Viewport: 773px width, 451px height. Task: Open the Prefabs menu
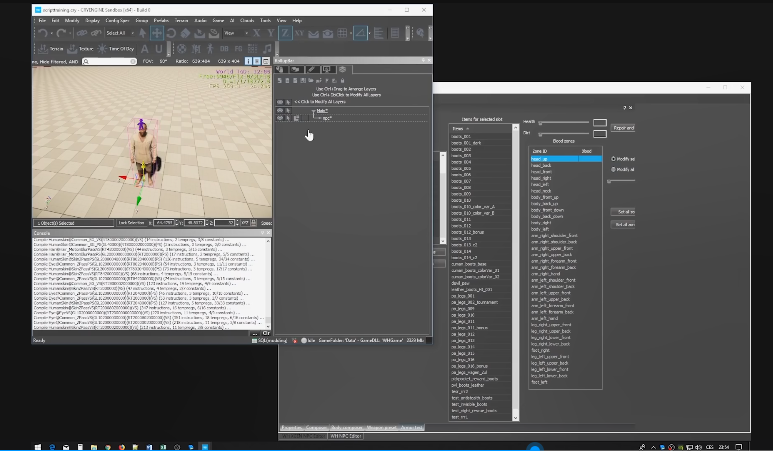[x=161, y=20]
